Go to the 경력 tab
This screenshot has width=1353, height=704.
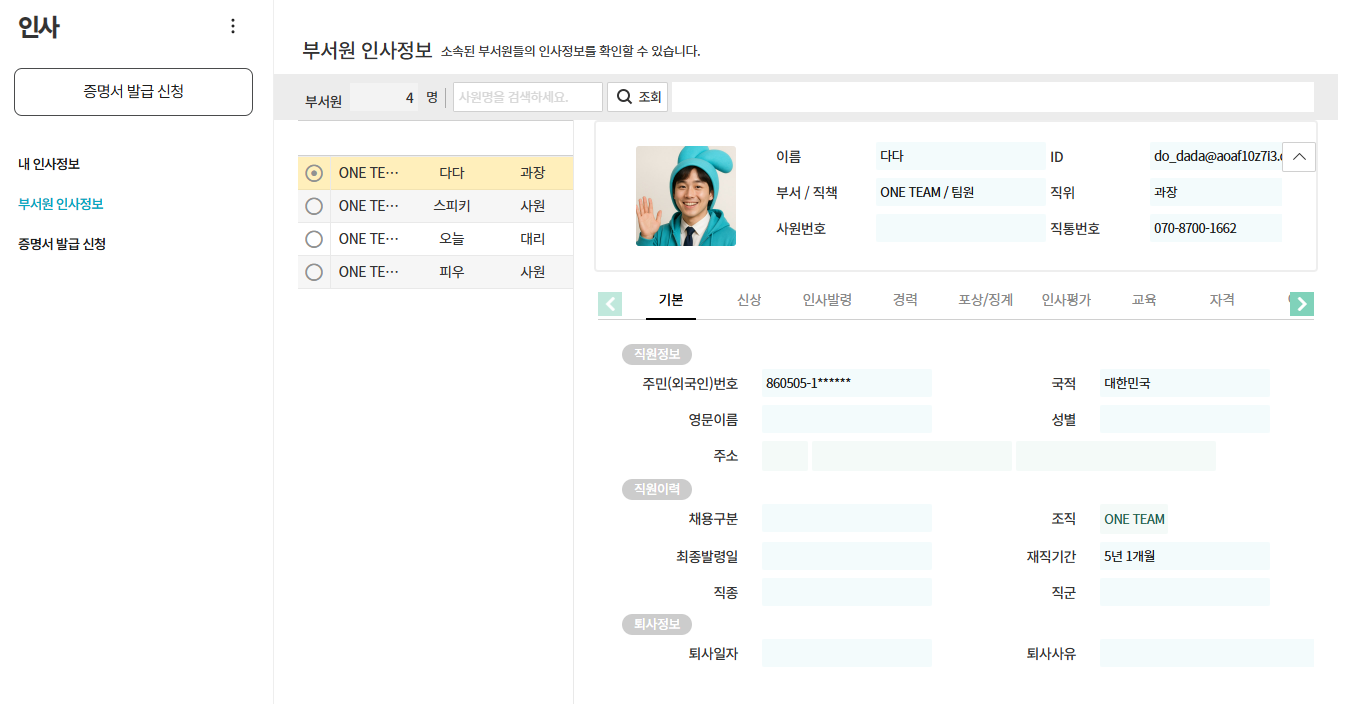click(x=905, y=300)
